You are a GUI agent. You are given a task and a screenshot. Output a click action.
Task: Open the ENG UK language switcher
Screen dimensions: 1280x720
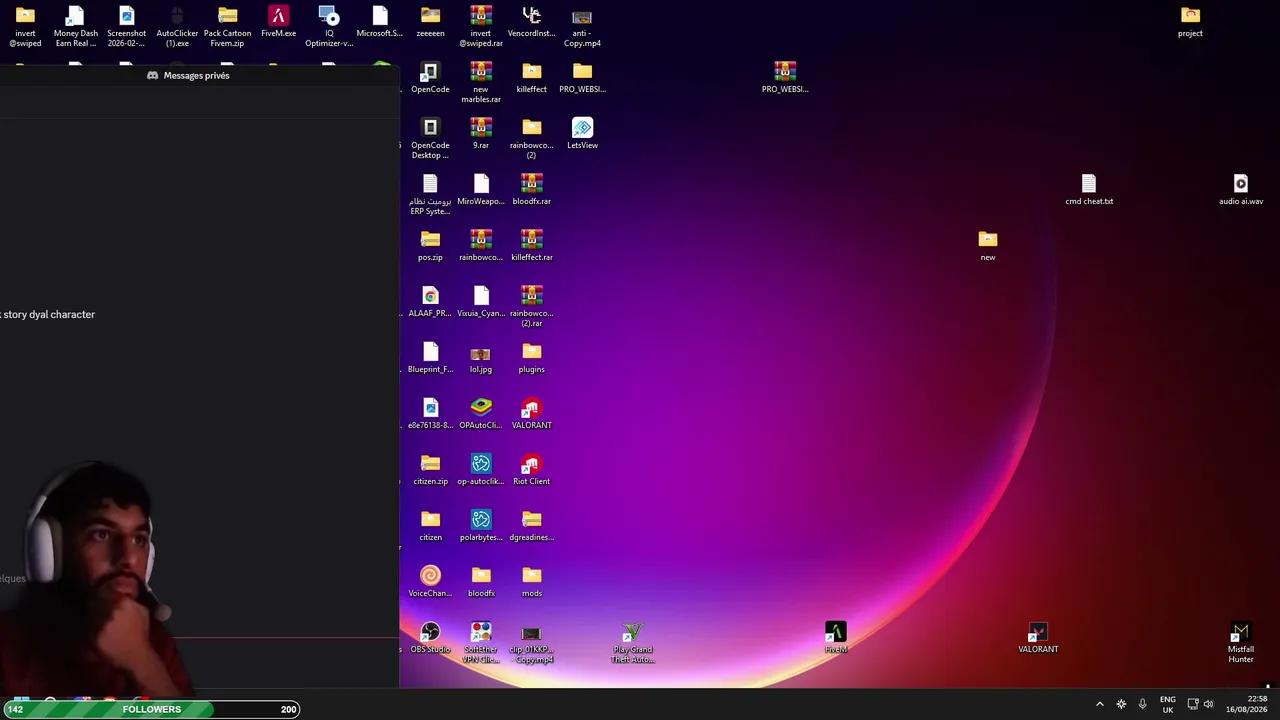click(1167, 704)
